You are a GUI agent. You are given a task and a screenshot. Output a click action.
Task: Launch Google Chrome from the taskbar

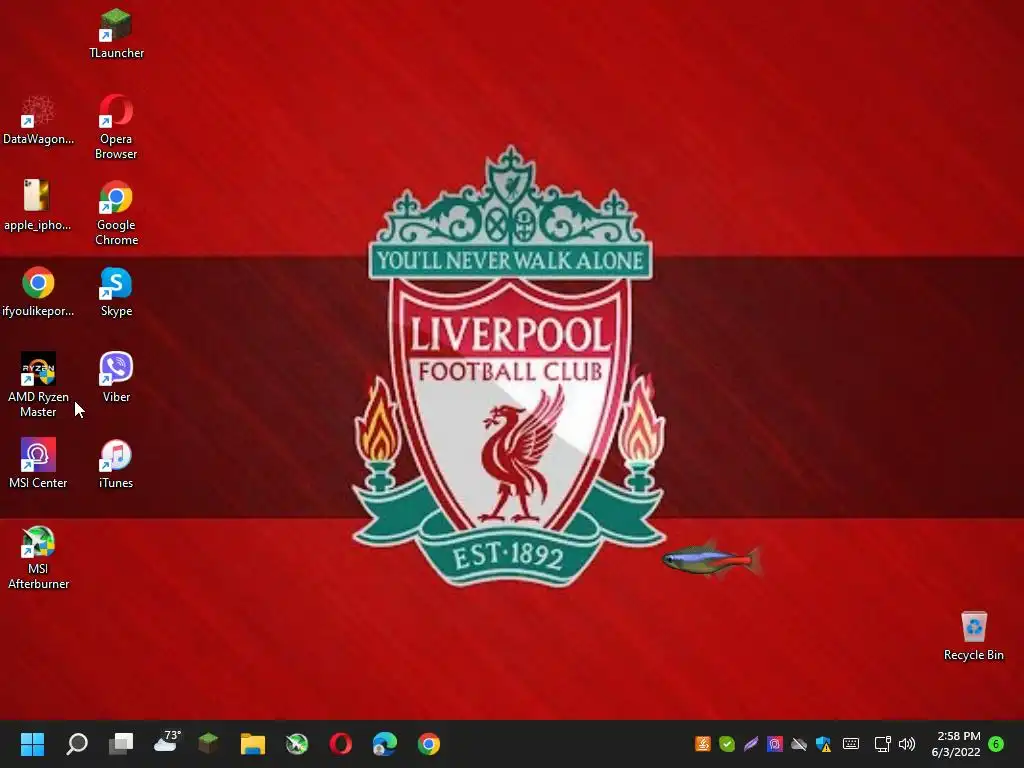click(x=428, y=744)
